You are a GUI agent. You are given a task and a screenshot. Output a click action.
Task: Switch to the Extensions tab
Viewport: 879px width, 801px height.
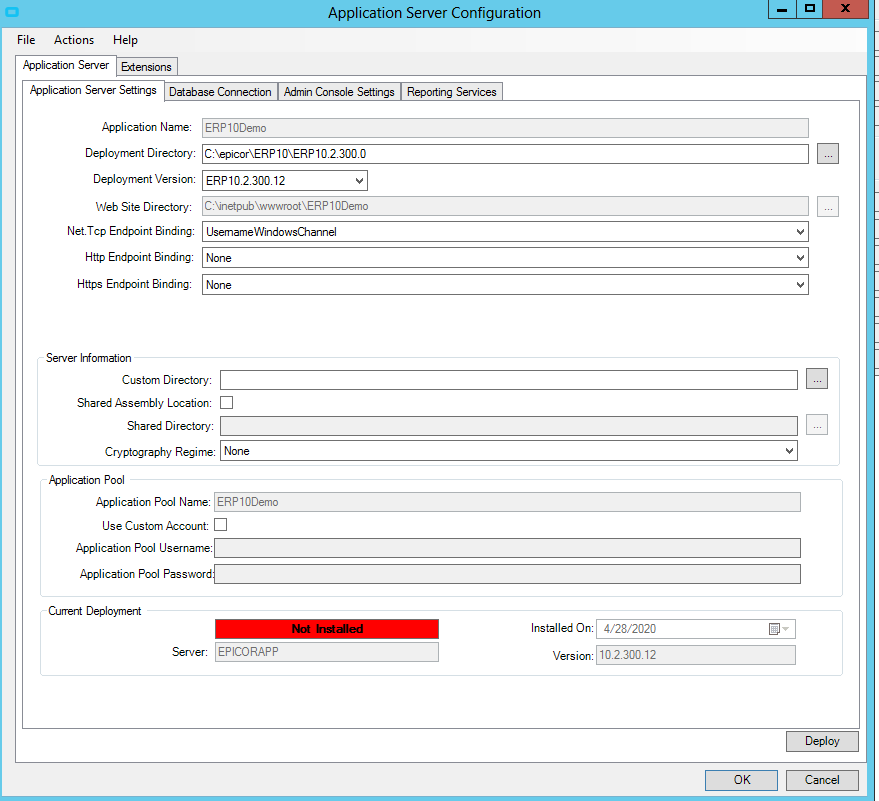tap(146, 66)
